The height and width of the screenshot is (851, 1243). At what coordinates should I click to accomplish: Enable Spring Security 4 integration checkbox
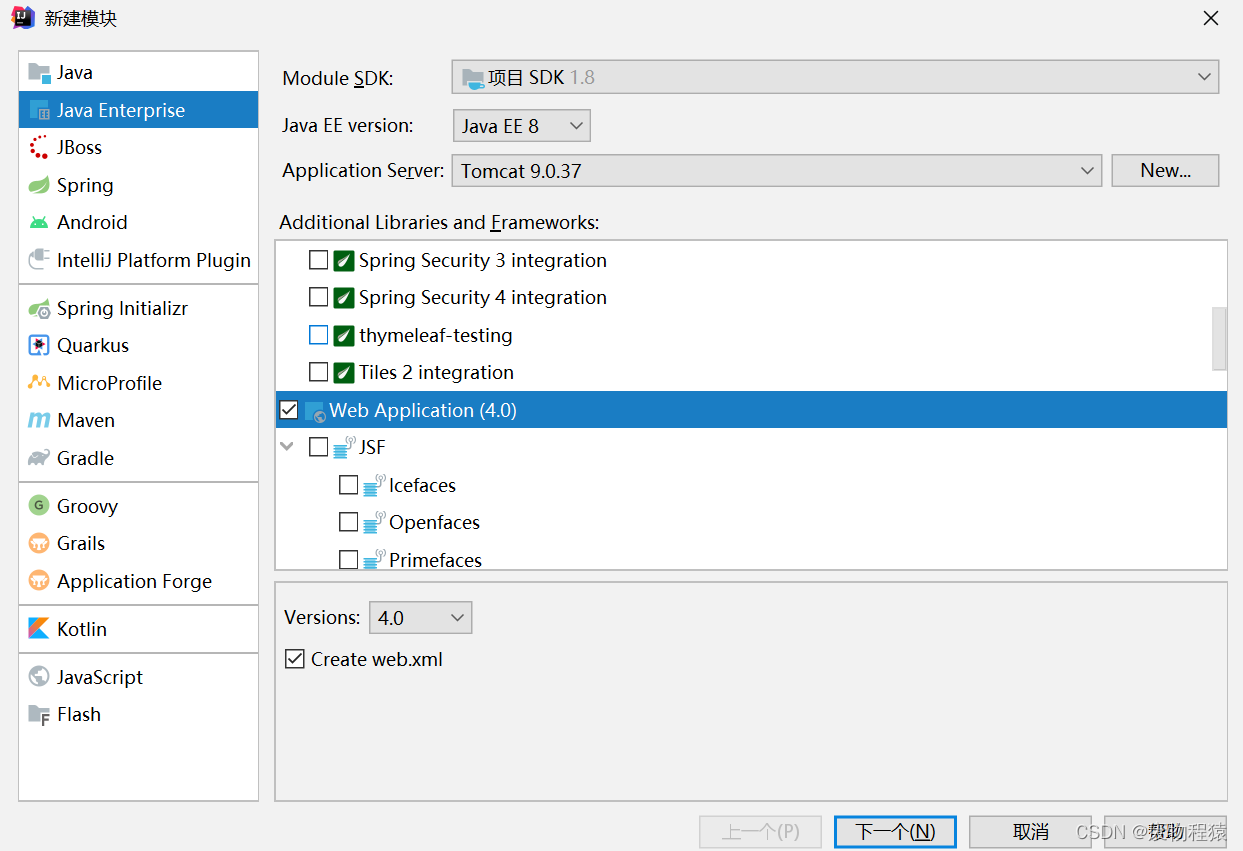[318, 297]
